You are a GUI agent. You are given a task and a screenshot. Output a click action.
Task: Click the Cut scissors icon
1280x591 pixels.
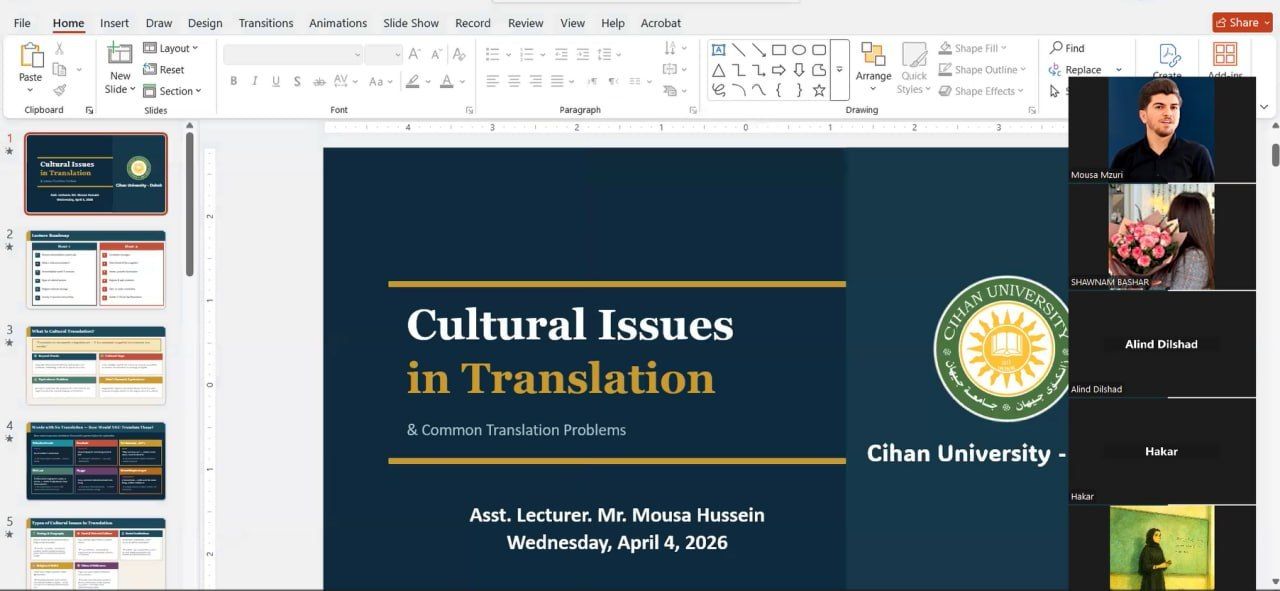click(x=60, y=48)
